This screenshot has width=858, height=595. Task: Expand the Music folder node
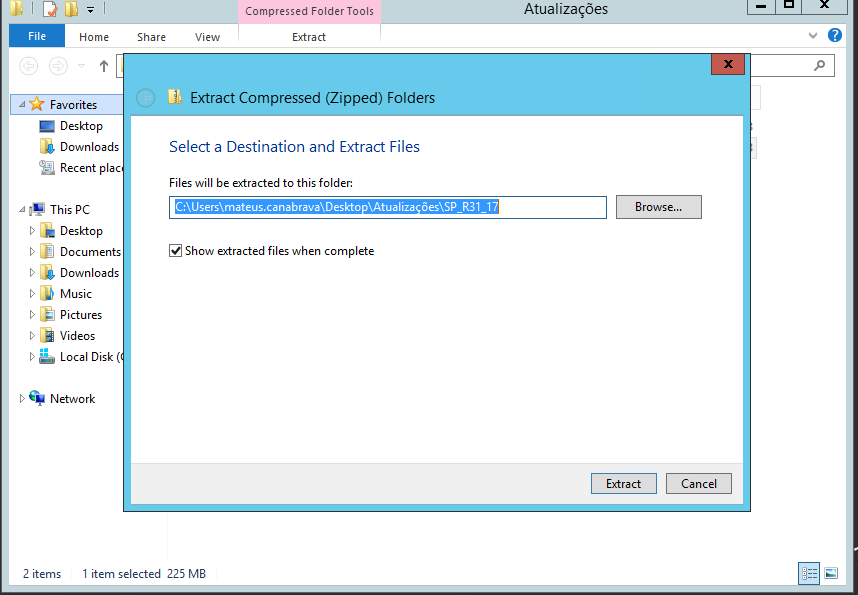(32, 293)
